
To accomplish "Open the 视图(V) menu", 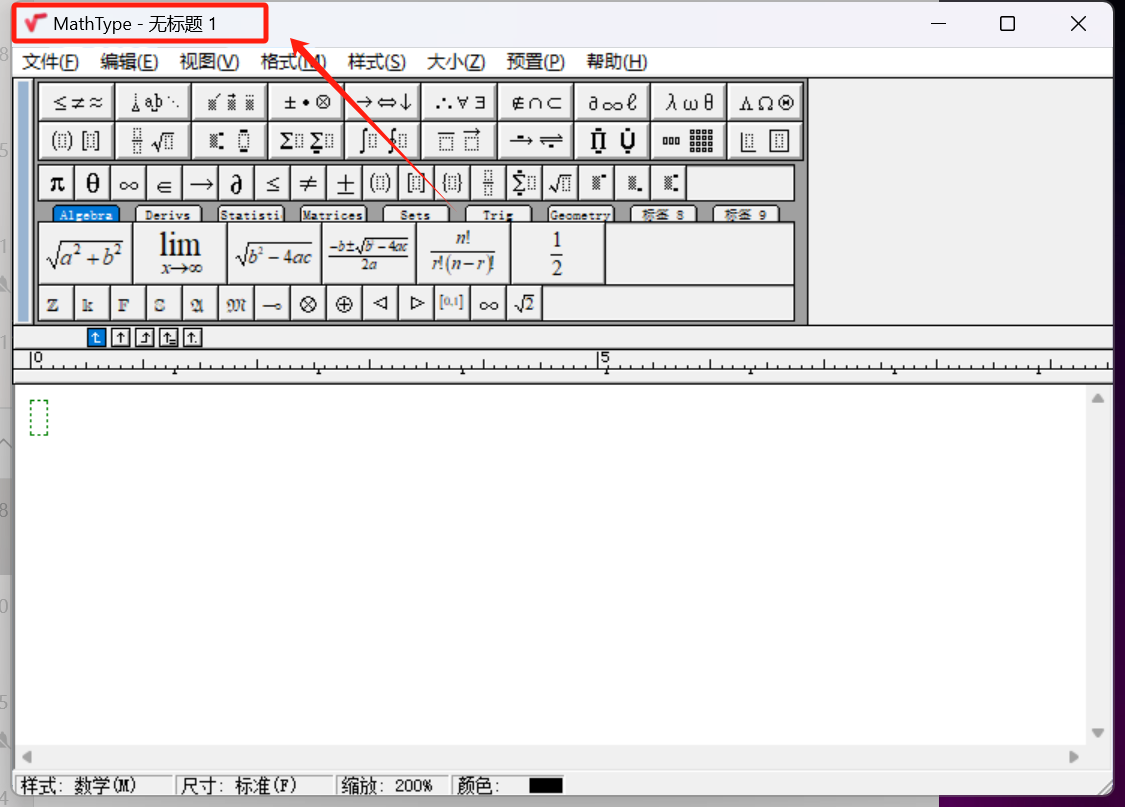I will click(x=209, y=62).
